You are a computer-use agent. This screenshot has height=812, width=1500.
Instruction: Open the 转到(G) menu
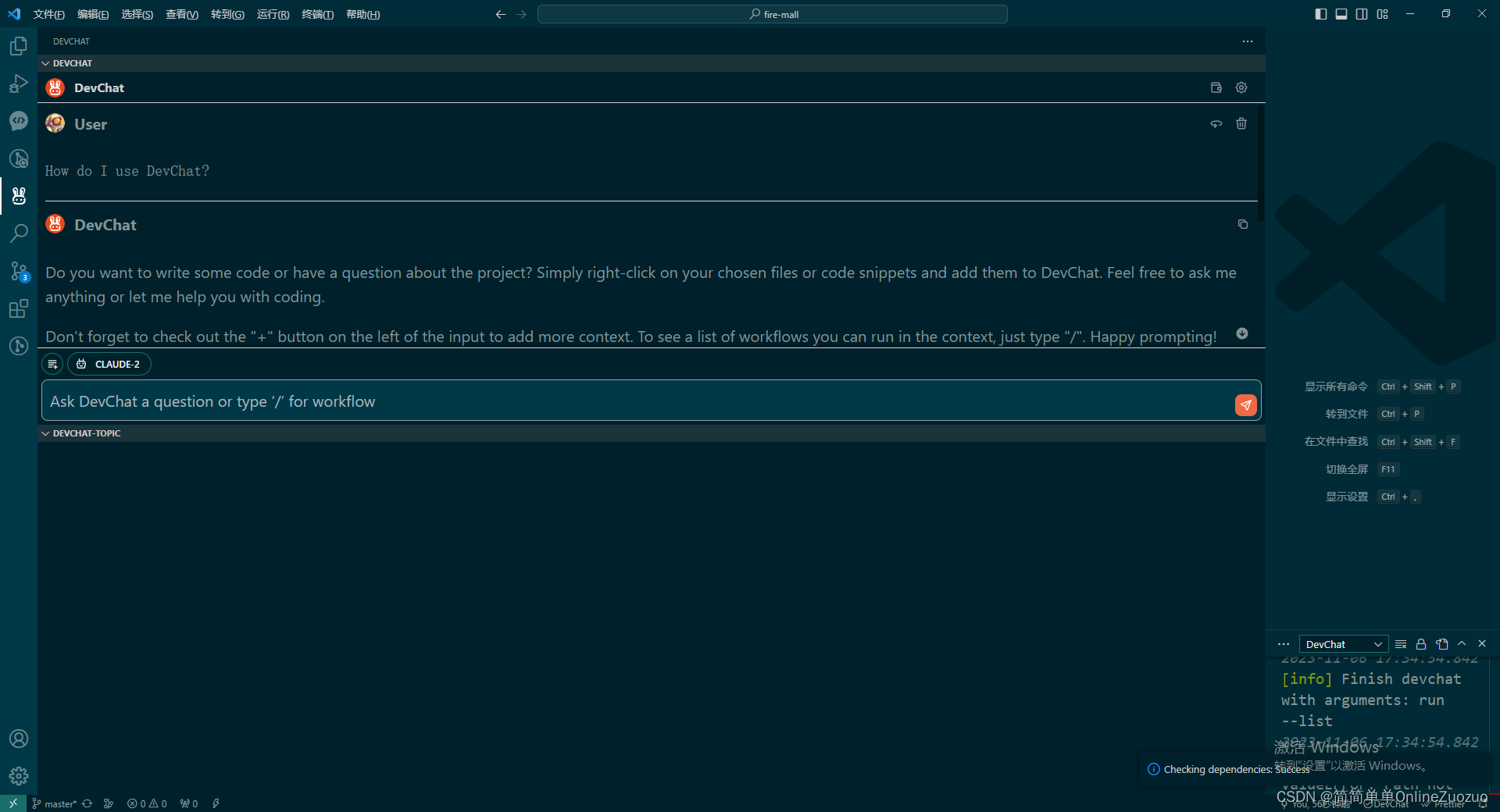pyautogui.click(x=227, y=14)
